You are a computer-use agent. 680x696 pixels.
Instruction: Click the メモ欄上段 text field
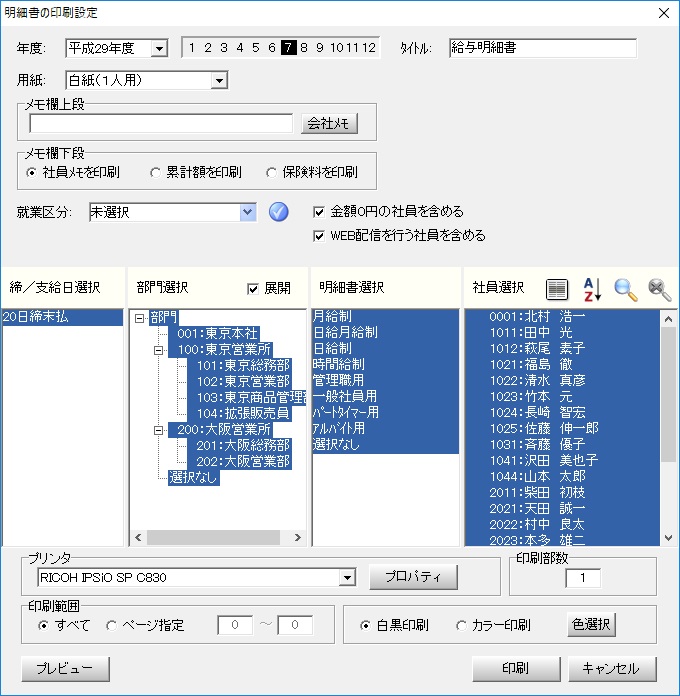point(161,123)
